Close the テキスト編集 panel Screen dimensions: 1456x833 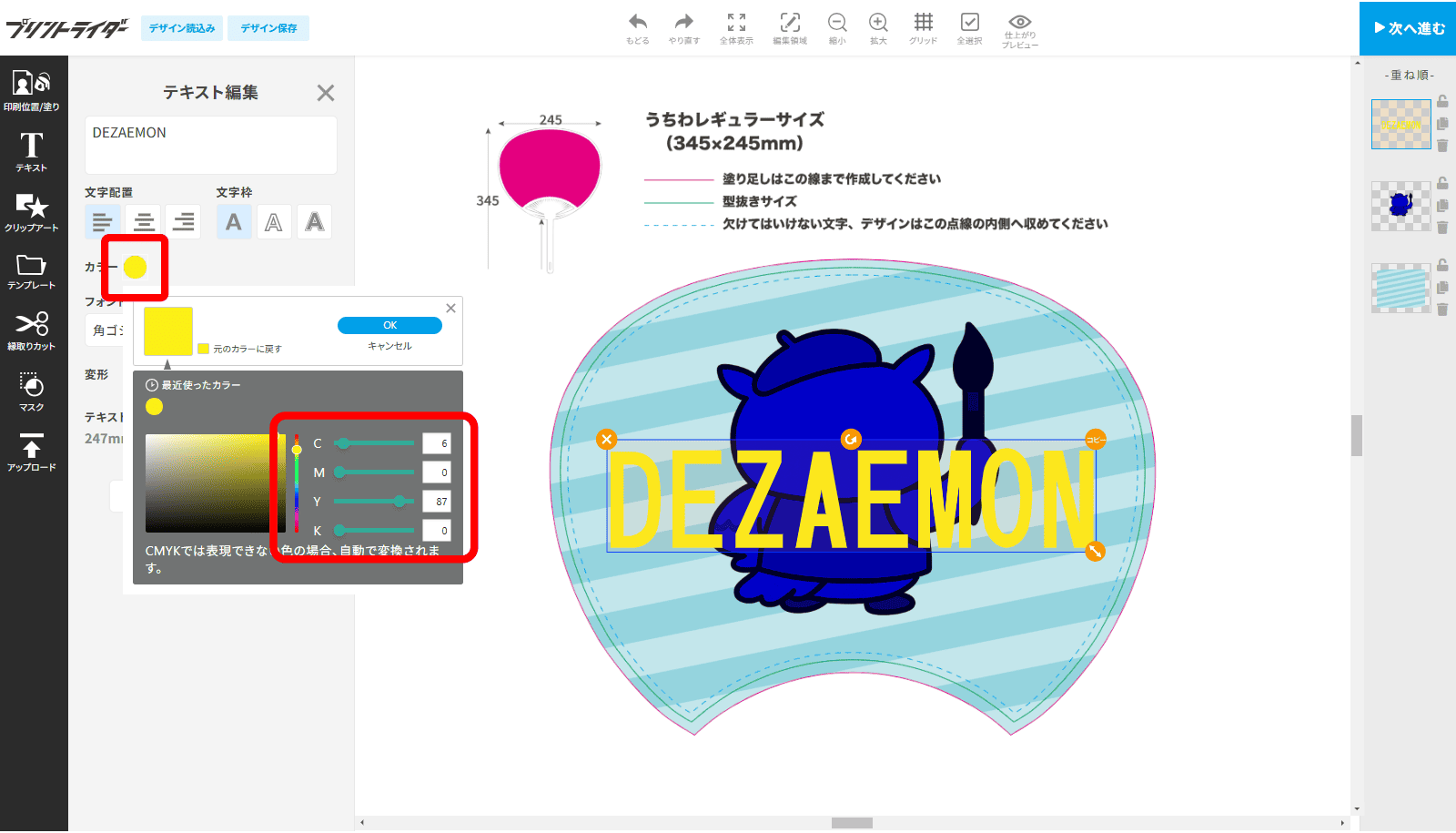(x=326, y=93)
